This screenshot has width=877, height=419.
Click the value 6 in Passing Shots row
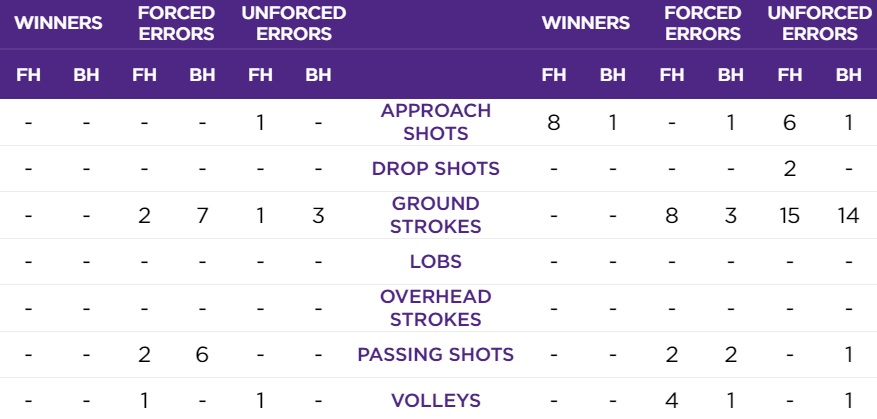(202, 354)
